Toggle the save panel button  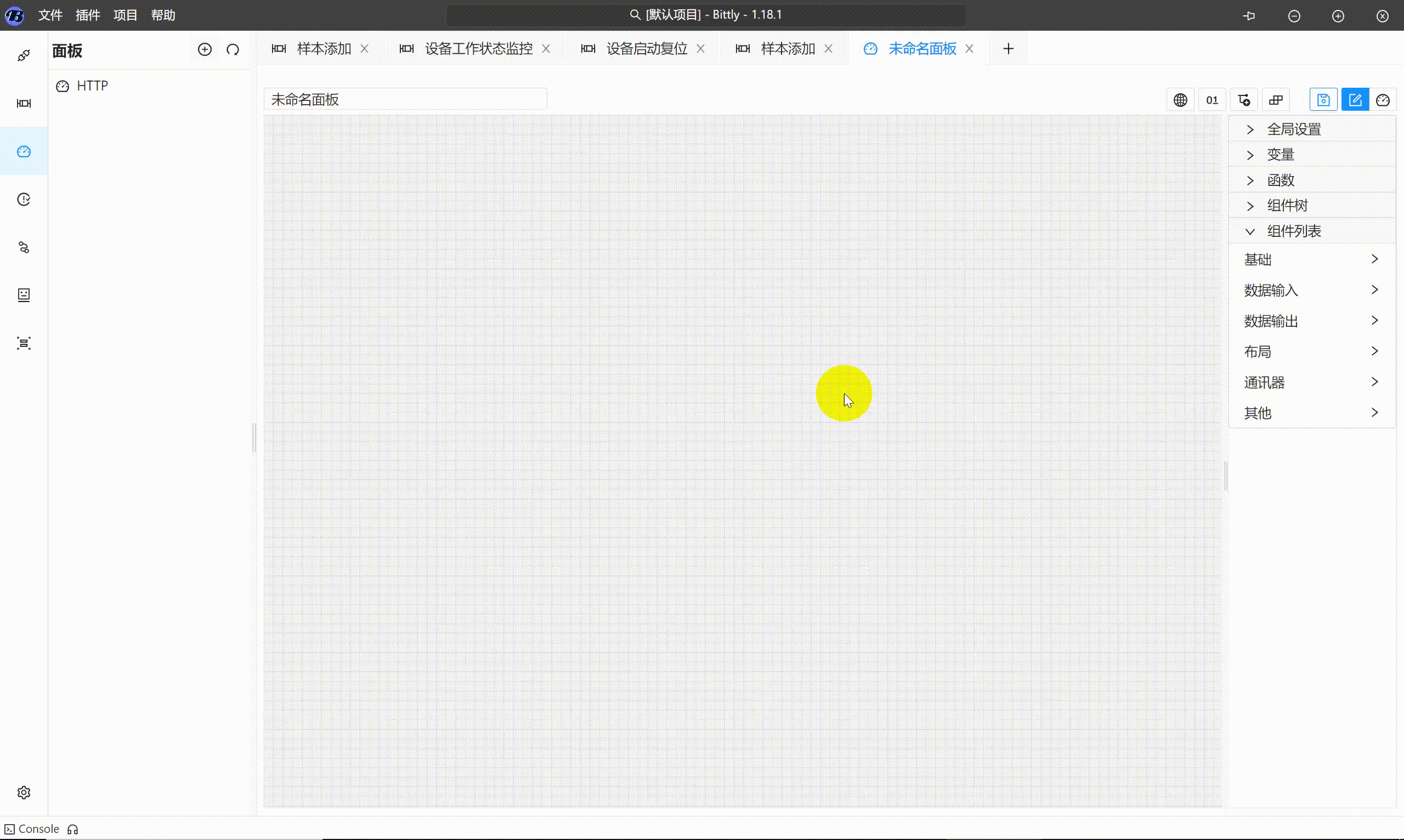click(1324, 99)
